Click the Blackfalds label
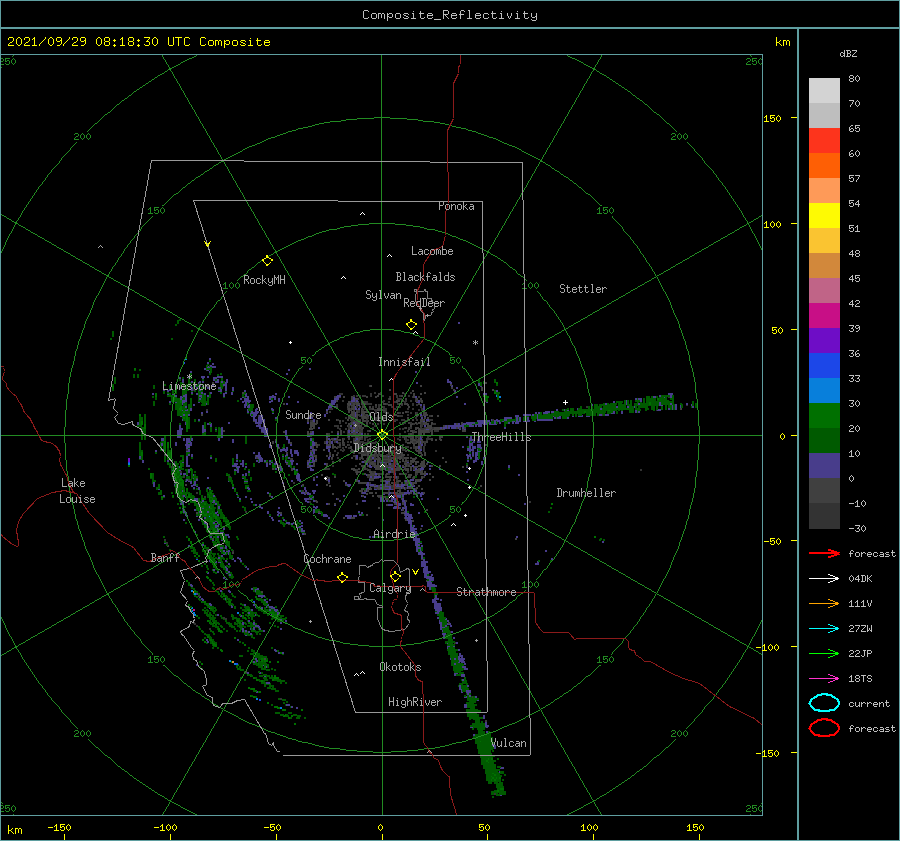The height and width of the screenshot is (841, 900). coord(425,277)
